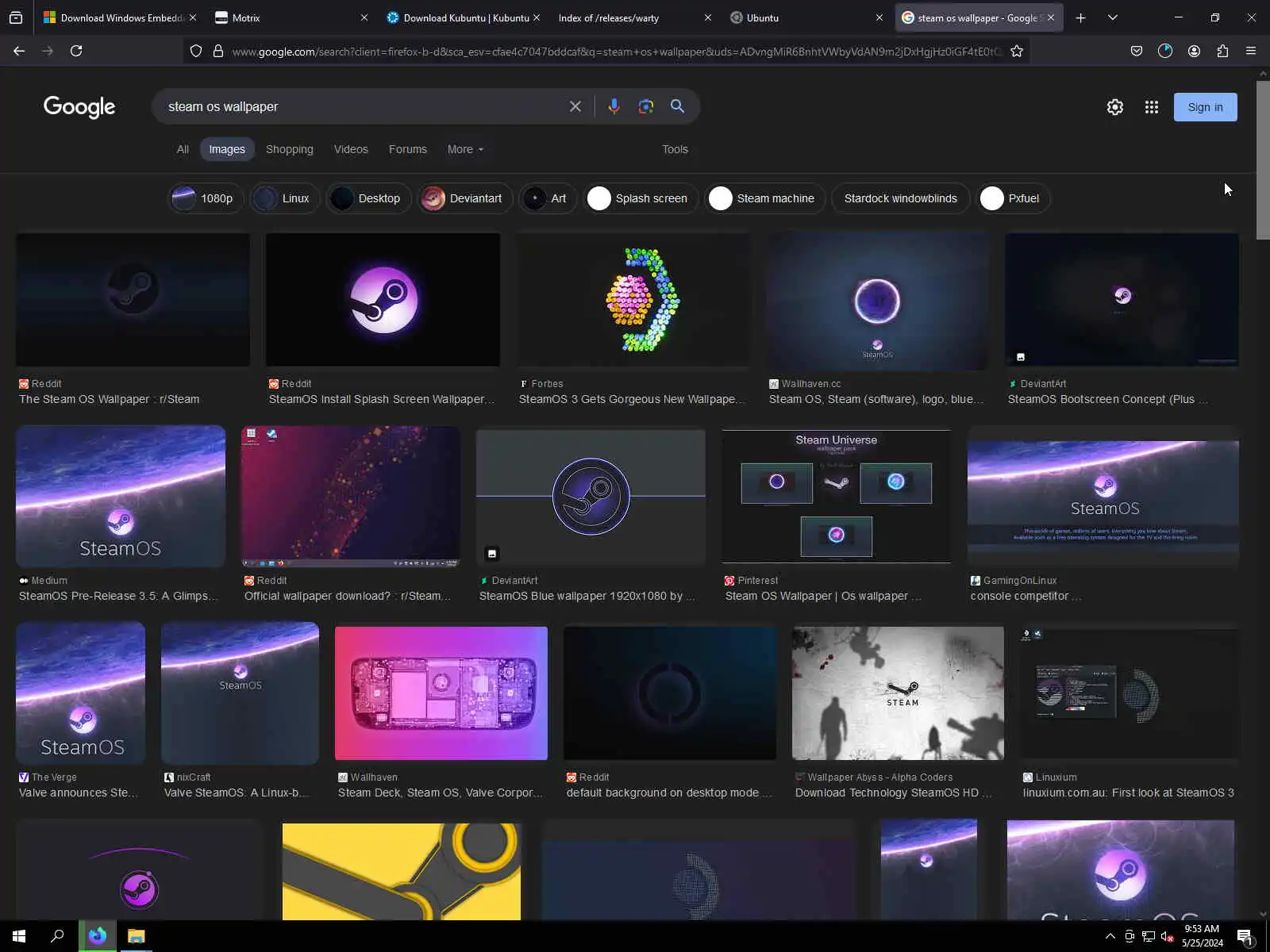Apply the Stardock windowblinds chip
The width and height of the screenshot is (1270, 952).
point(900,198)
